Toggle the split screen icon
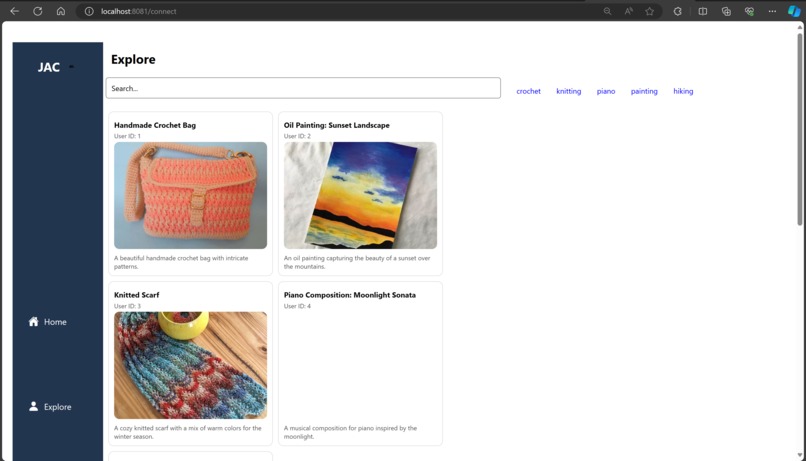This screenshot has height=461, width=806. coord(703,11)
